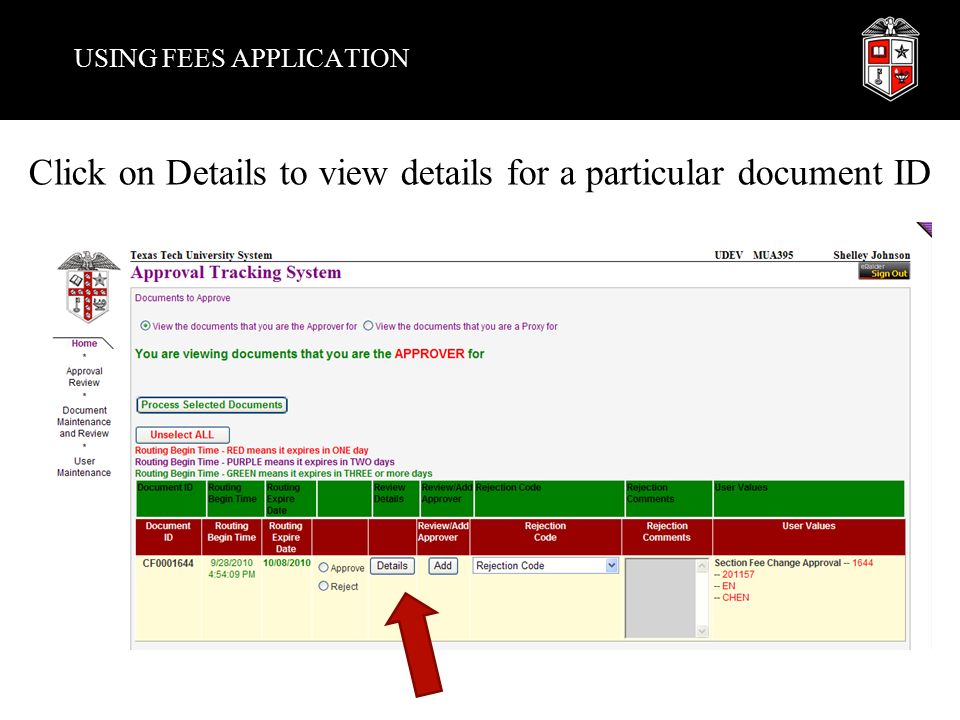Image resolution: width=960 pixels, height=720 pixels.
Task: Click the user value 201157
Action: pyautogui.click(x=738, y=574)
